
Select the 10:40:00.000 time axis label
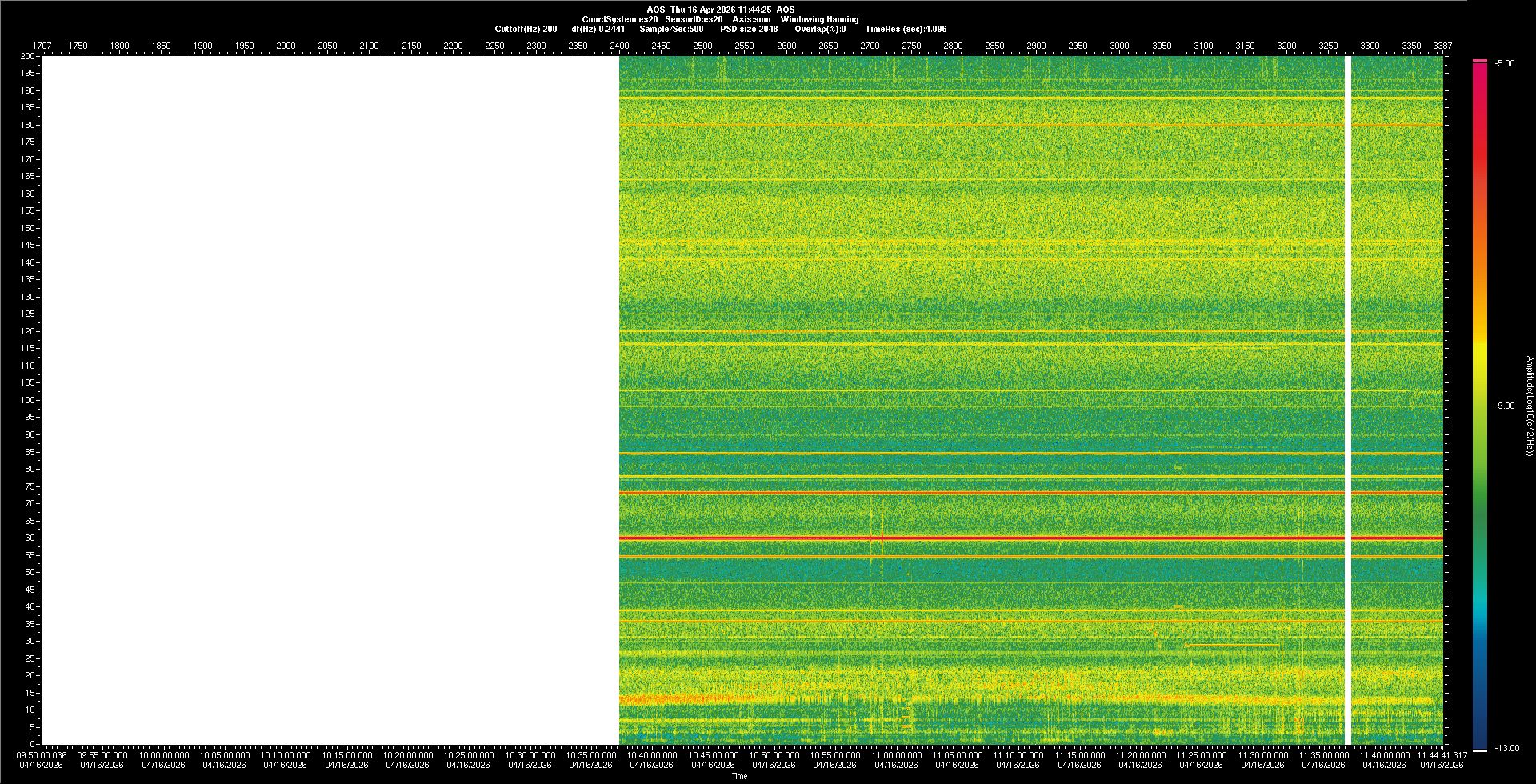pyautogui.click(x=652, y=755)
